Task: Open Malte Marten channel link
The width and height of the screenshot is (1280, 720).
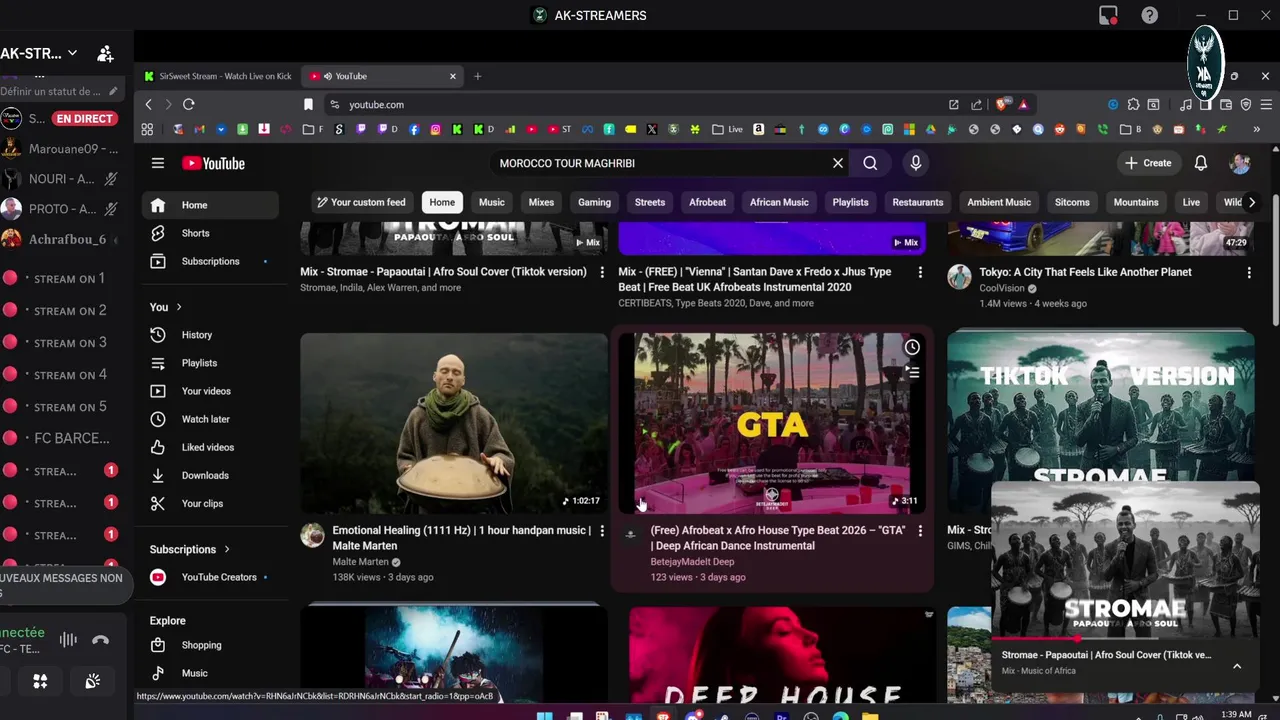Action: (360, 562)
